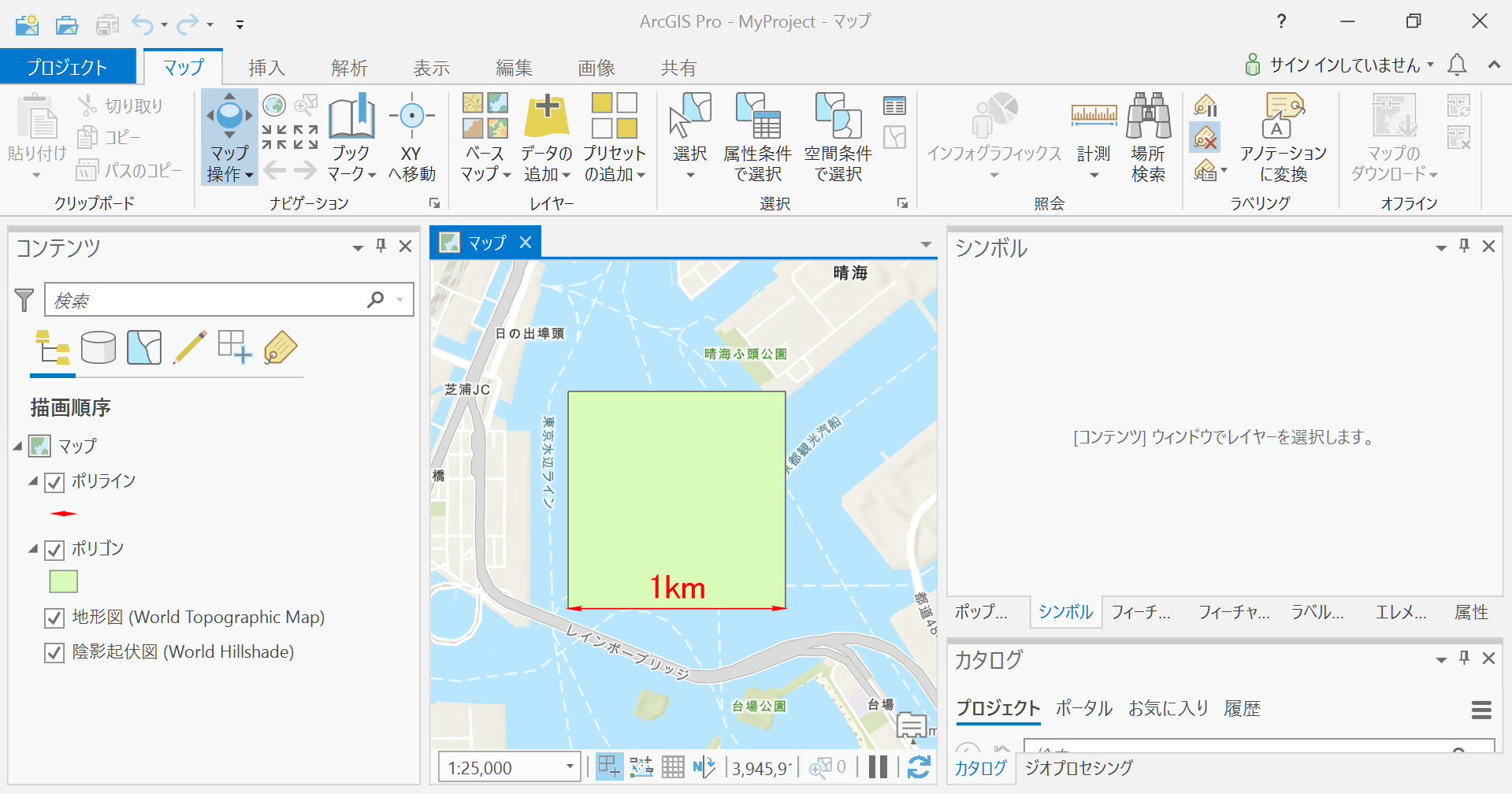Screen dimensions: 1512x794
Task: Switch to the 編集 ribbon tab
Action: (514, 68)
